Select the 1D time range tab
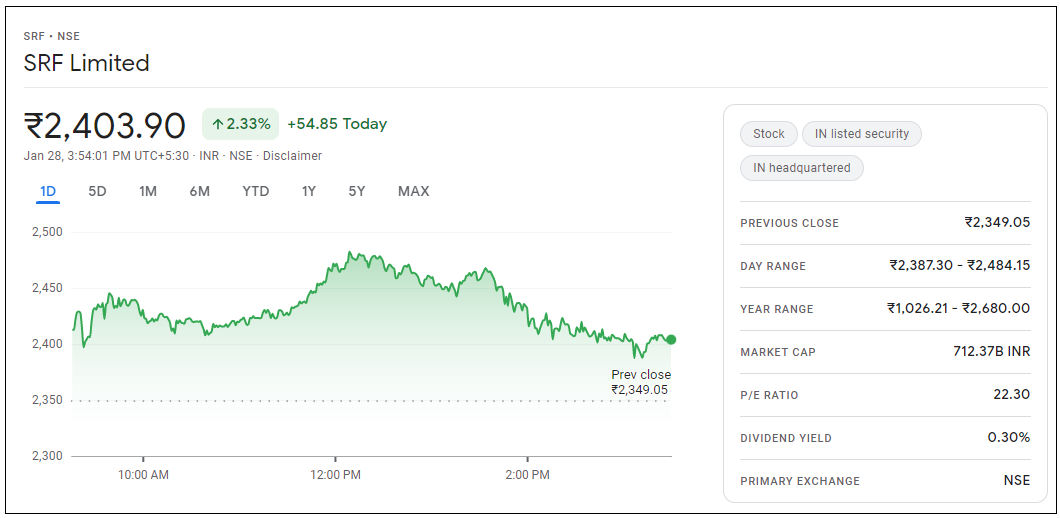This screenshot has width=1060, height=518. pos(48,191)
